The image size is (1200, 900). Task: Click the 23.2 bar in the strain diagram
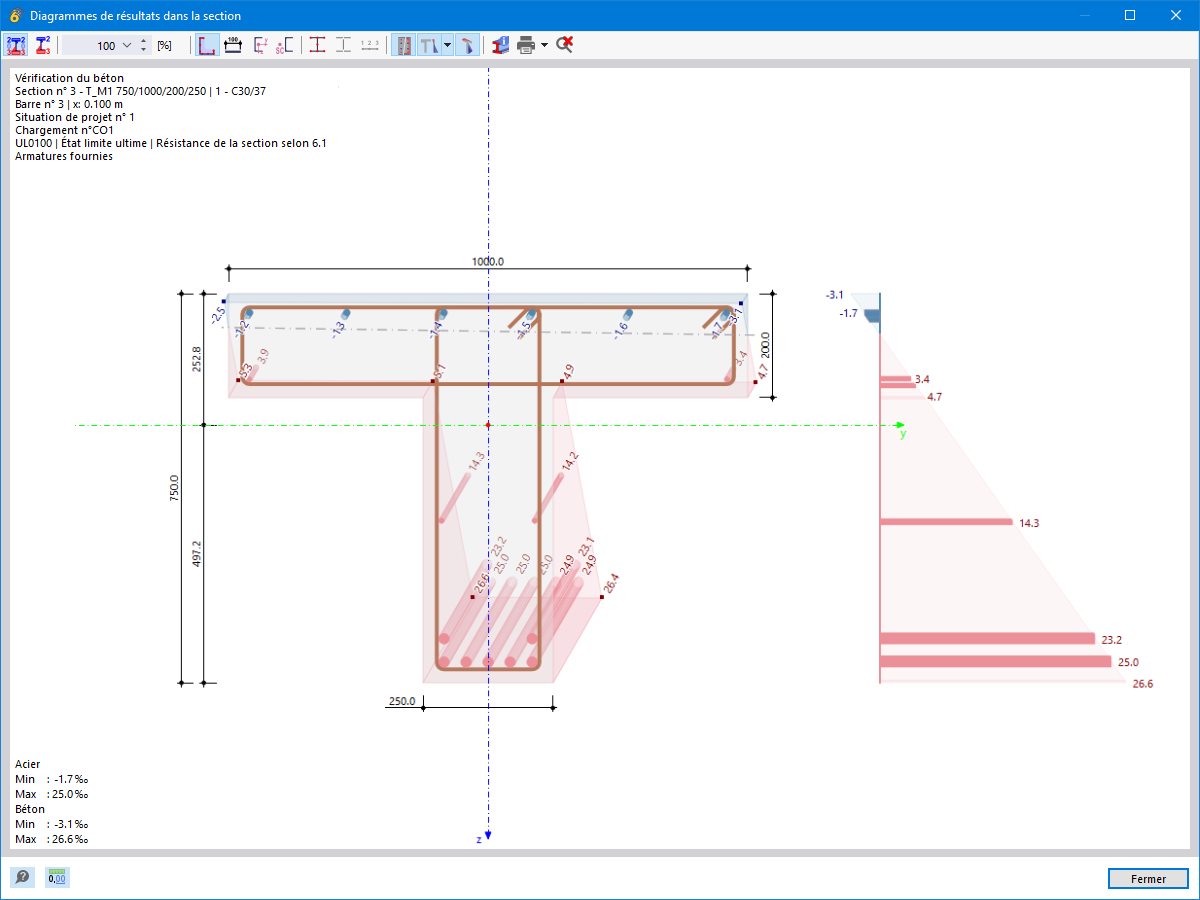pos(988,639)
